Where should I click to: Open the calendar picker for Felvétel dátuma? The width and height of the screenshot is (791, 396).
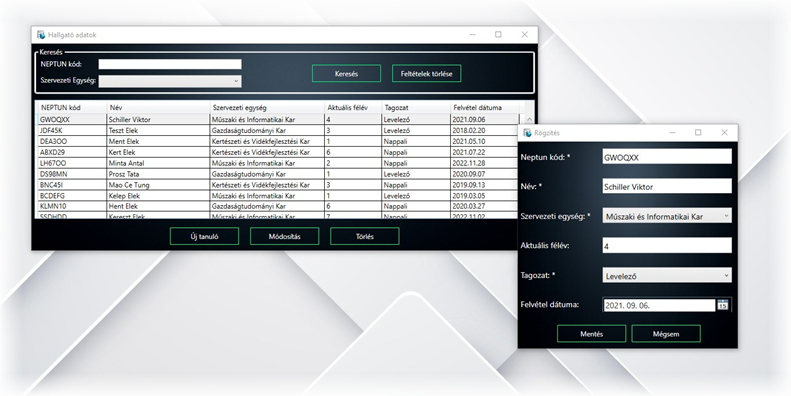[722, 305]
